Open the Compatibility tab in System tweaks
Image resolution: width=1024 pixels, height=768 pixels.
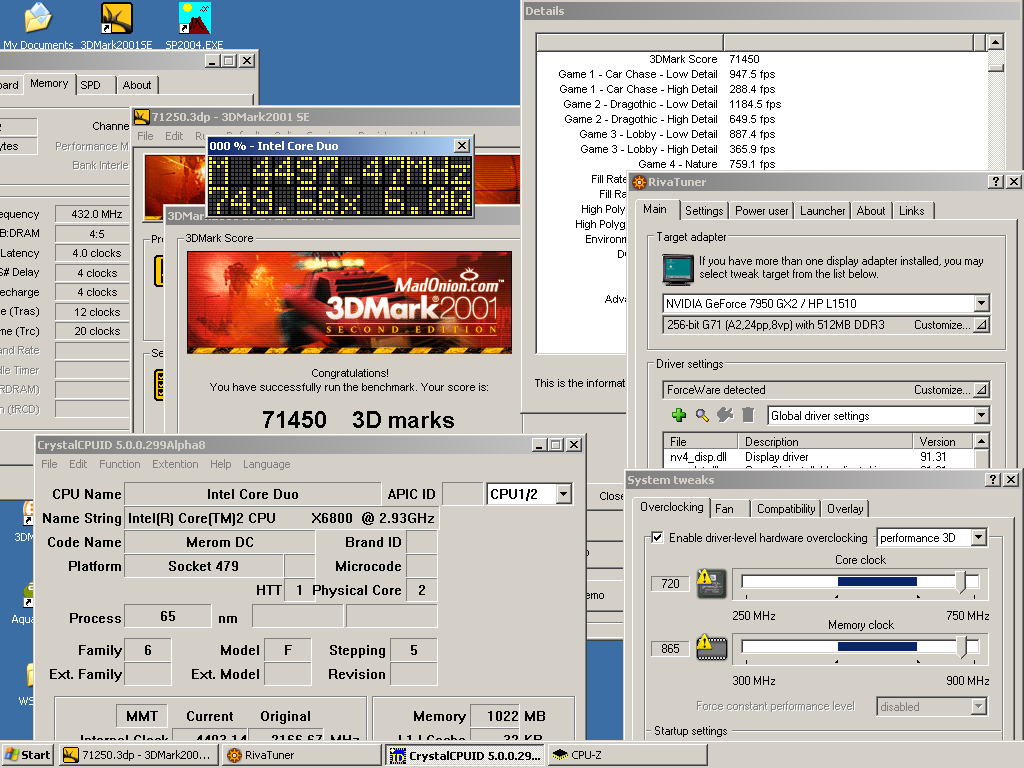(x=786, y=509)
